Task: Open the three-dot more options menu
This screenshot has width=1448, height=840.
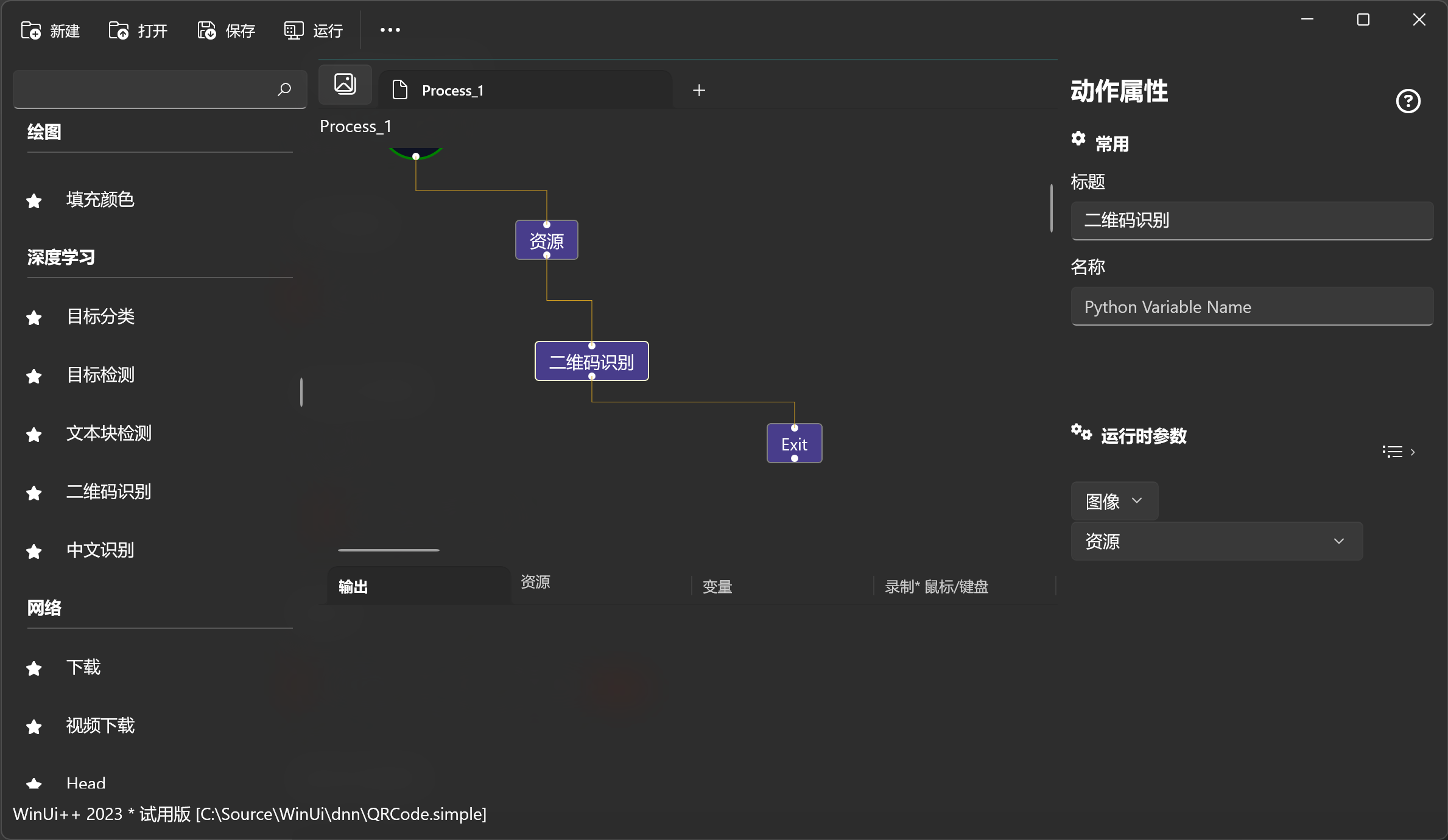Action: (390, 30)
